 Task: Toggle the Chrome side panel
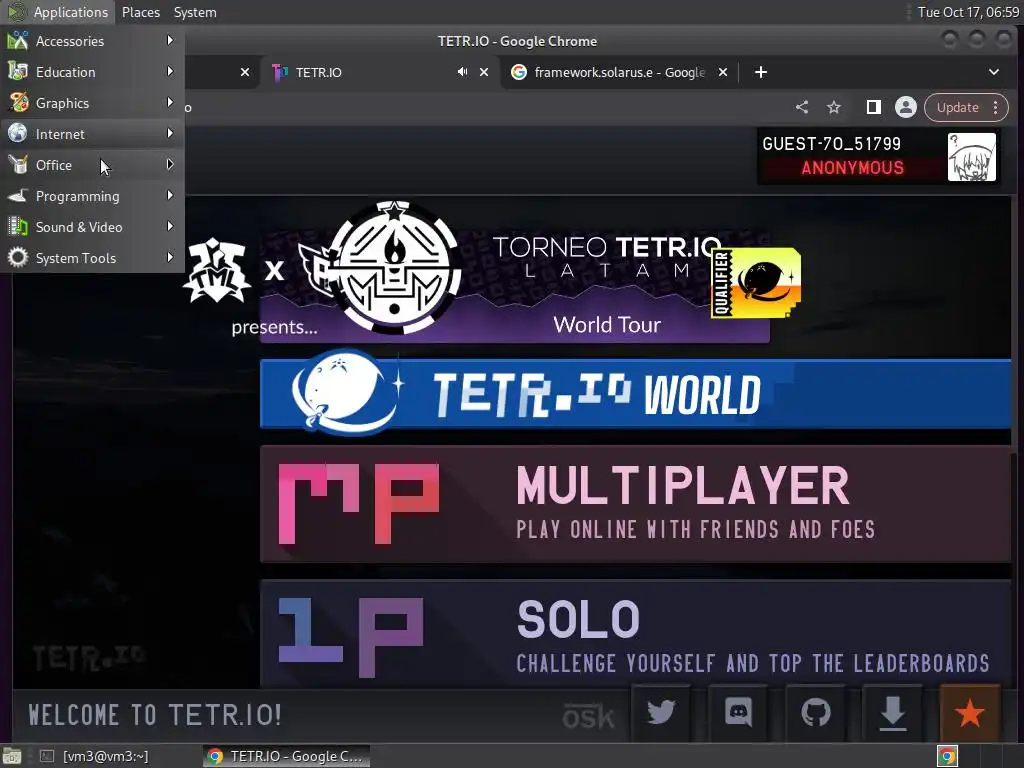click(873, 107)
